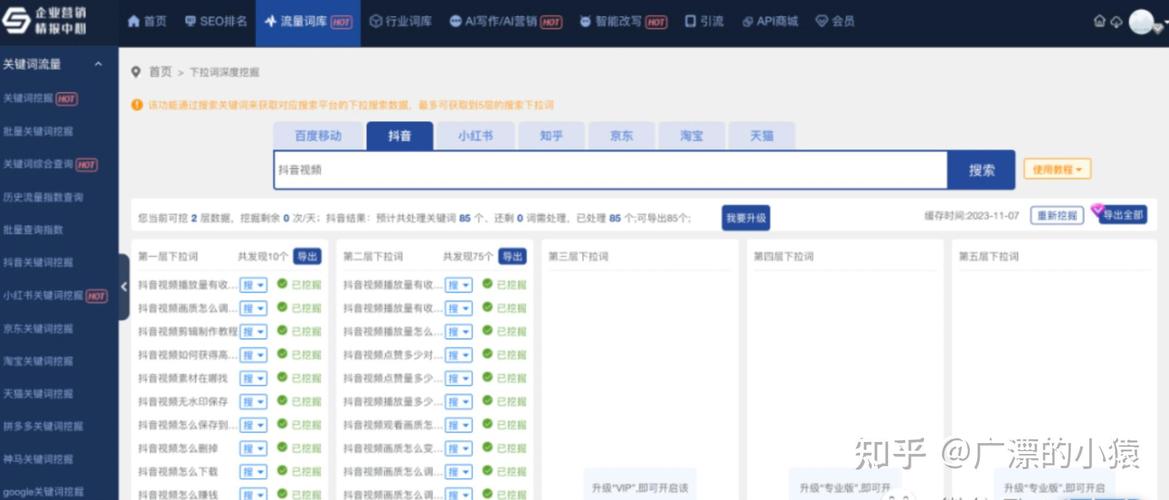This screenshot has height=500, width=1169.
Task: Click the orange info icon before the notice
Action: click(x=137, y=105)
